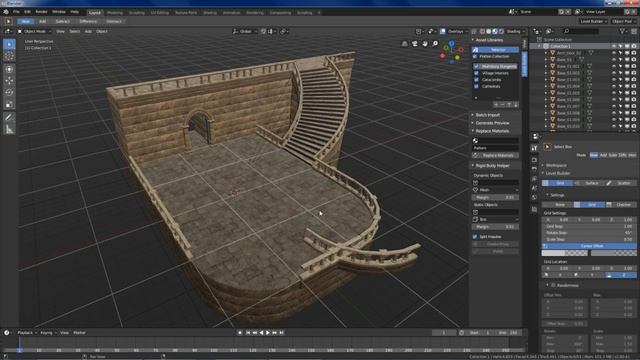Jump to the timeline start frame
Image resolution: width=640 pixels, height=360 pixels.
pyautogui.click(x=248, y=333)
